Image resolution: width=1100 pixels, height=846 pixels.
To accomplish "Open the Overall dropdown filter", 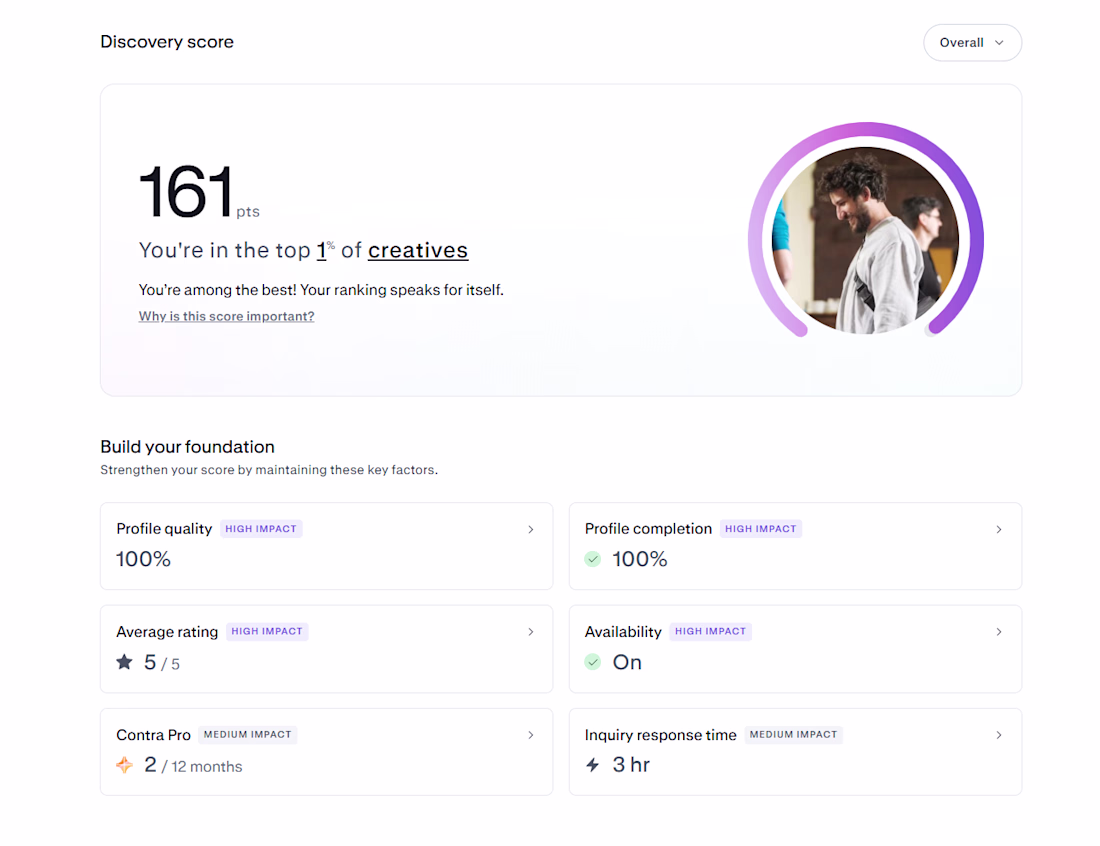I will coord(972,43).
